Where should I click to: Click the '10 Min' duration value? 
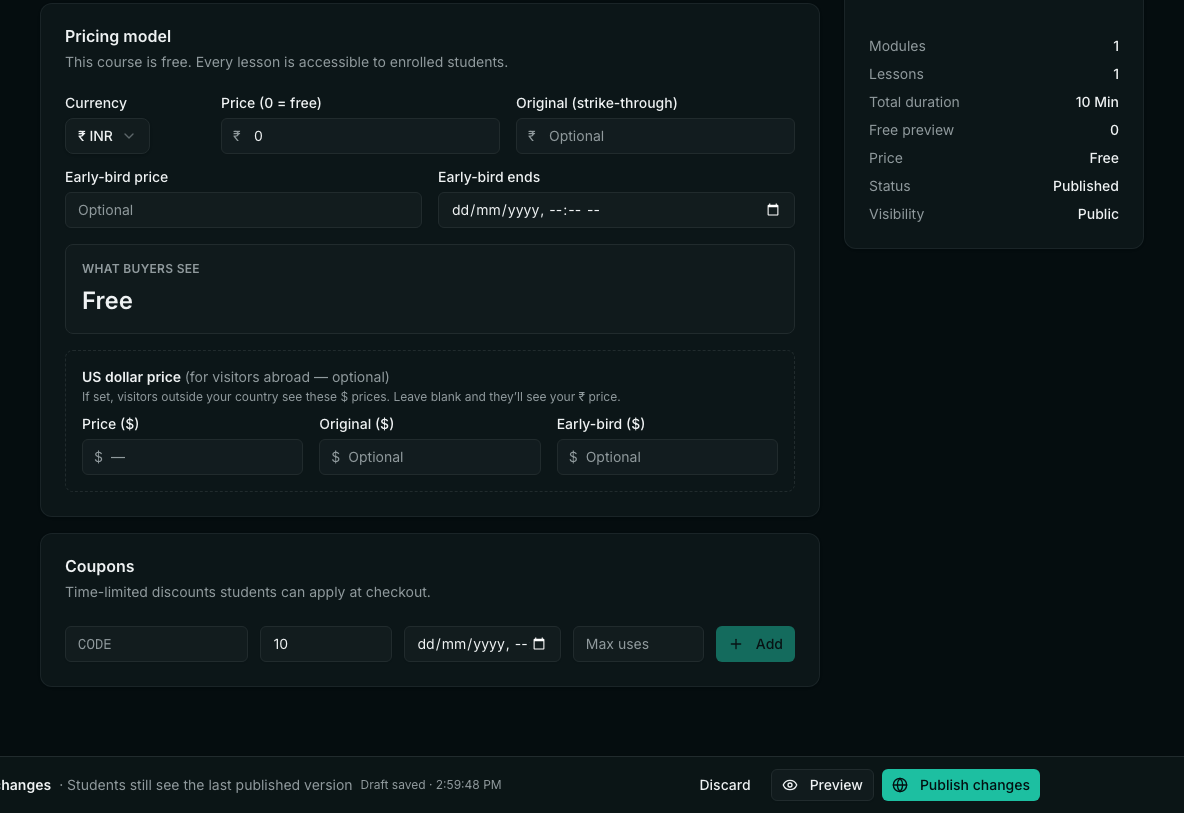[x=1097, y=102]
